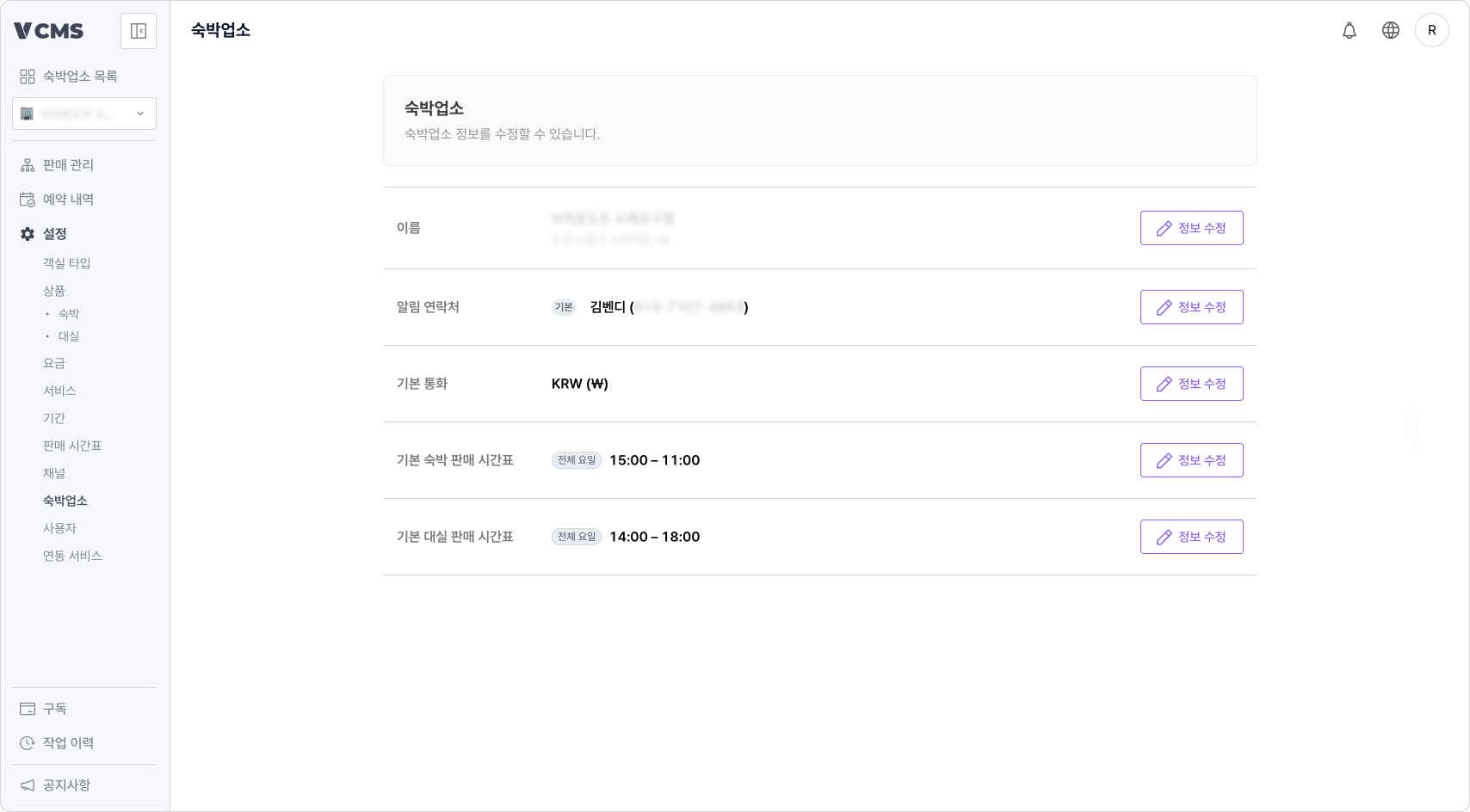Viewport: 1470px width, 812px height.
Task: Select 요금 in the sidebar menu
Action: [54, 363]
